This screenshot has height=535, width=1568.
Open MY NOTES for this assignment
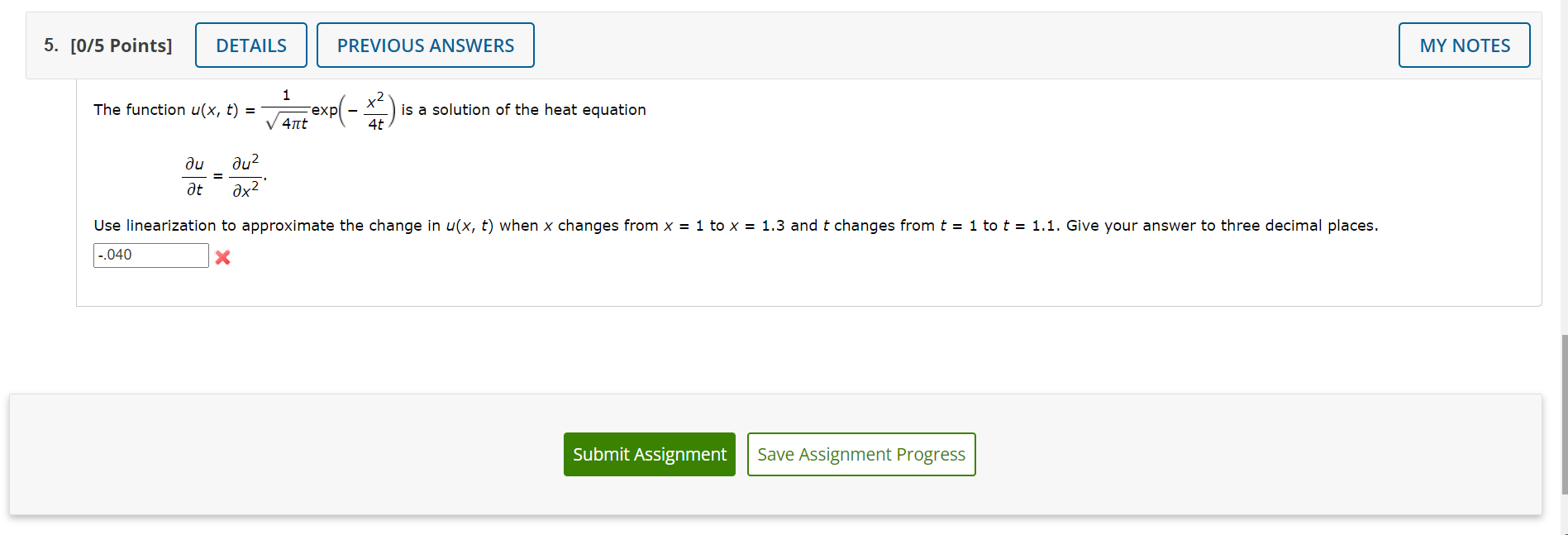[1463, 45]
